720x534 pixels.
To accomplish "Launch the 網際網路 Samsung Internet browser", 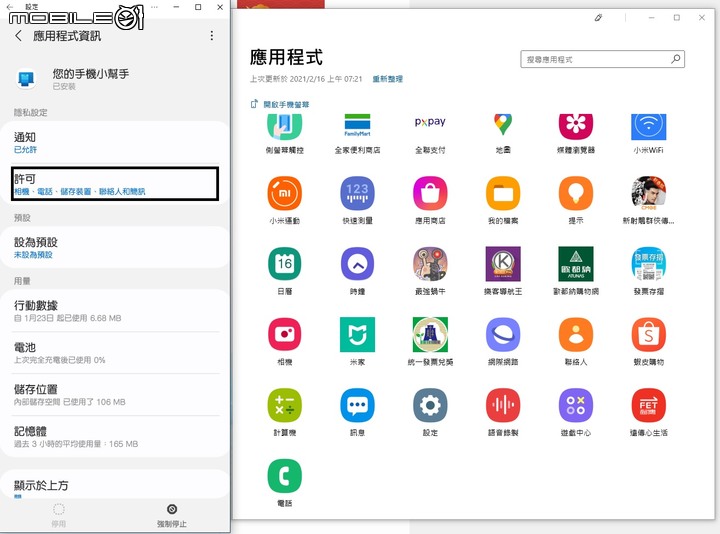I will tap(503, 334).
